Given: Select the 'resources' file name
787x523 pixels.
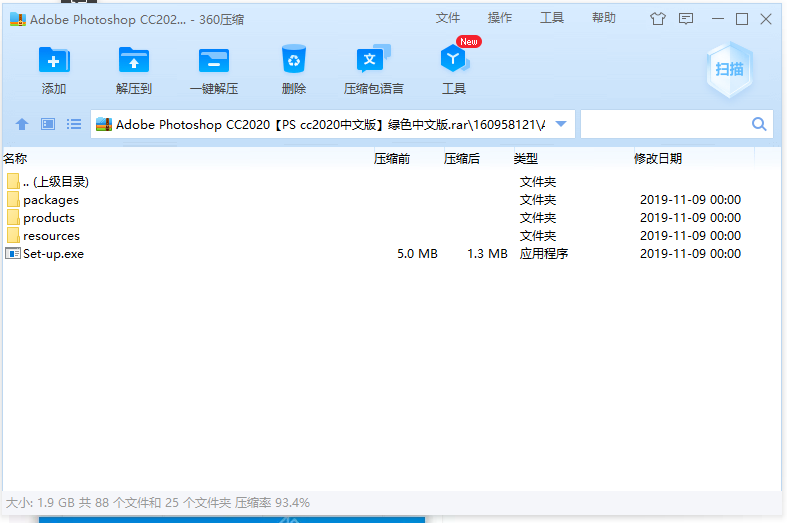Looking at the screenshot, I should coord(52,236).
